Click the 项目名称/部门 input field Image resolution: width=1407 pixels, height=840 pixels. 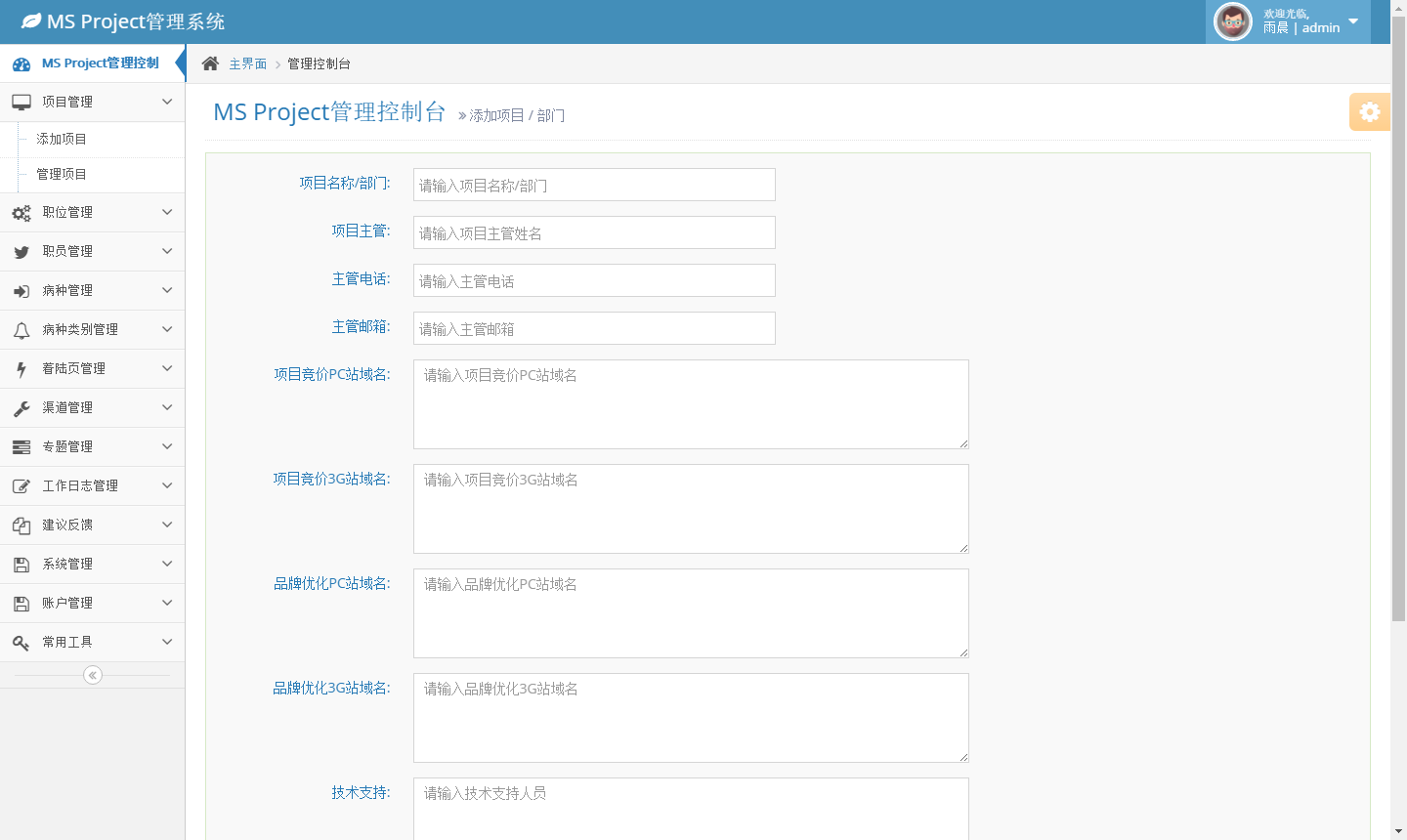pos(594,185)
